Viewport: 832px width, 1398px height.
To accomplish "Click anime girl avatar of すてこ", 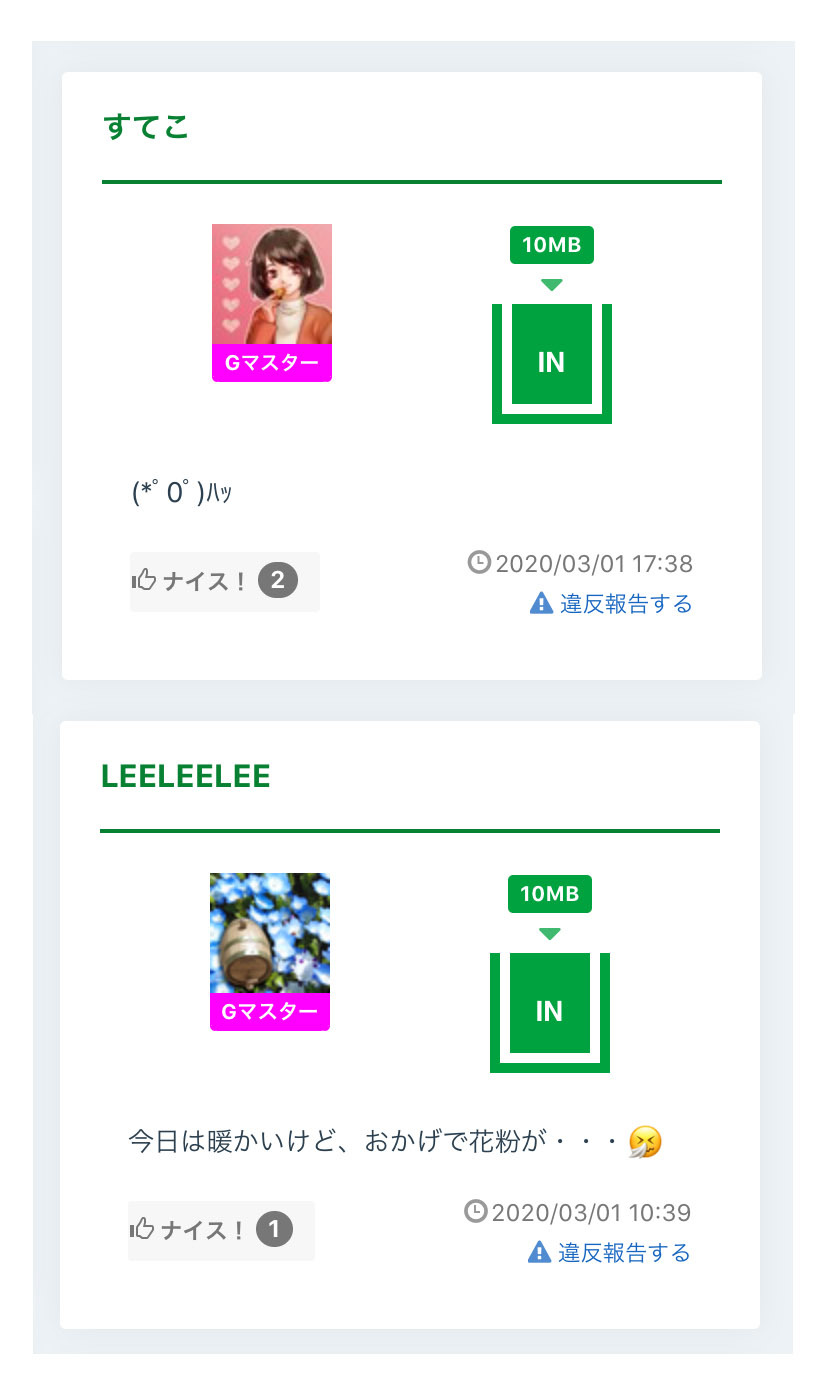I will [272, 284].
